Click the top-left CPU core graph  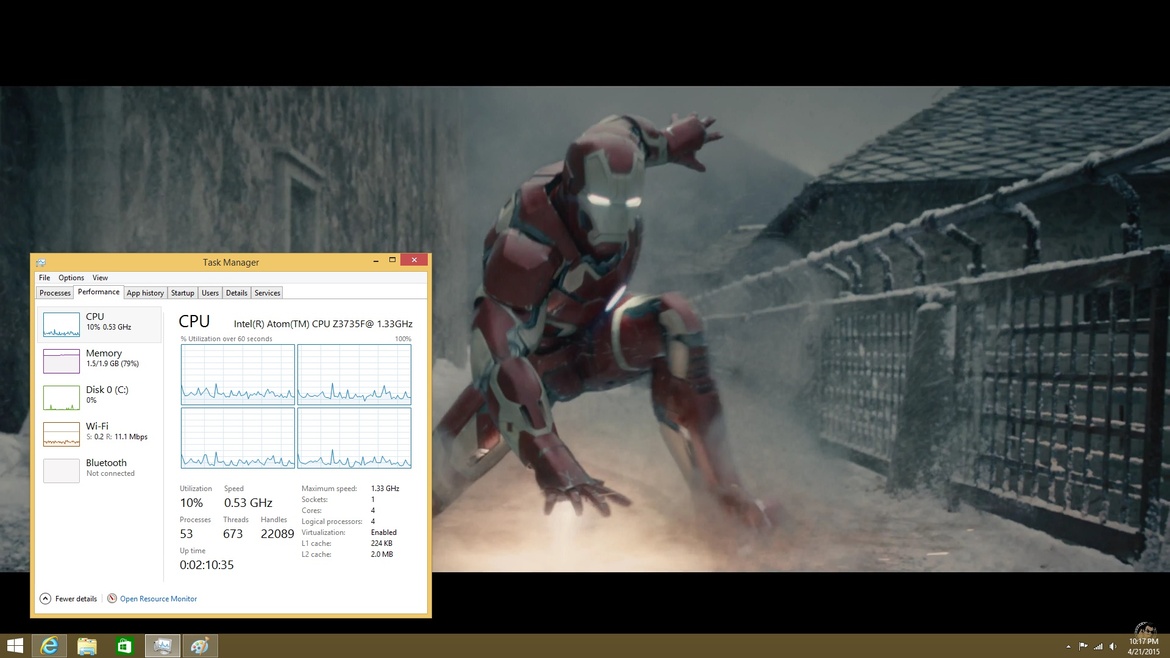pos(238,375)
